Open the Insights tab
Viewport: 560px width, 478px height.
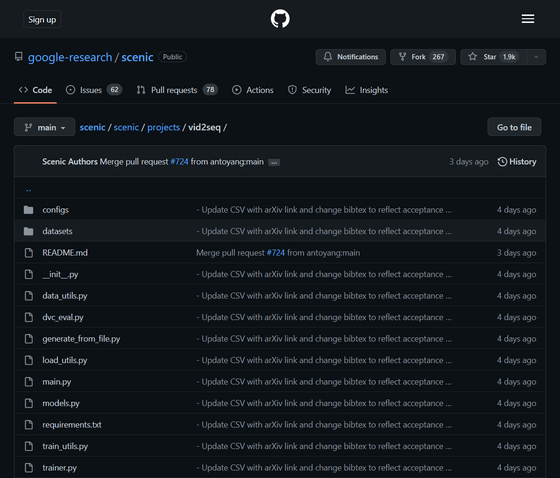coord(366,90)
